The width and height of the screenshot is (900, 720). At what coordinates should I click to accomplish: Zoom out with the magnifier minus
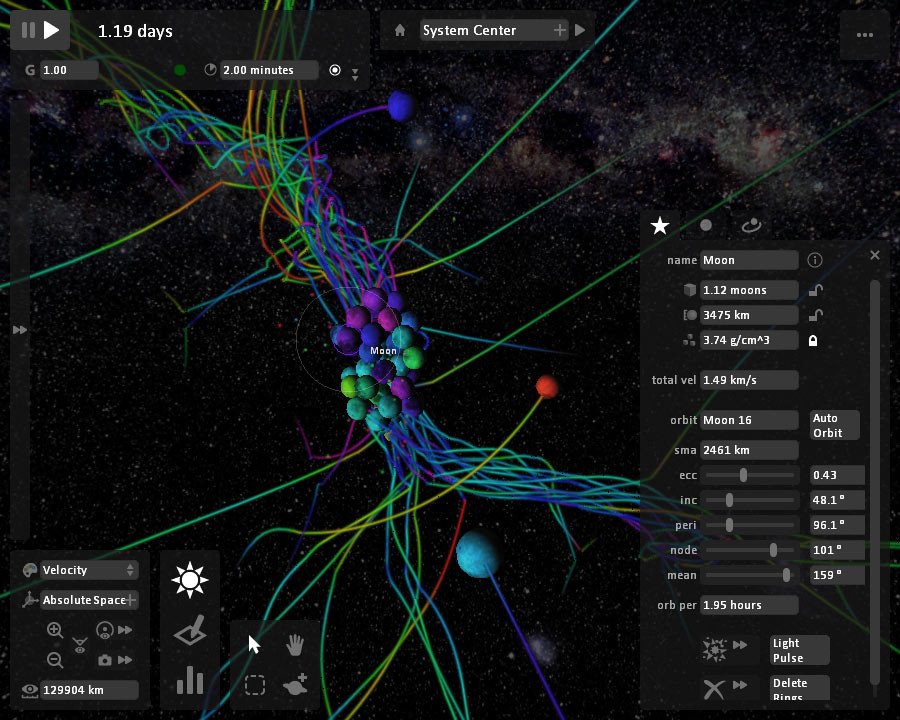[x=55, y=660]
